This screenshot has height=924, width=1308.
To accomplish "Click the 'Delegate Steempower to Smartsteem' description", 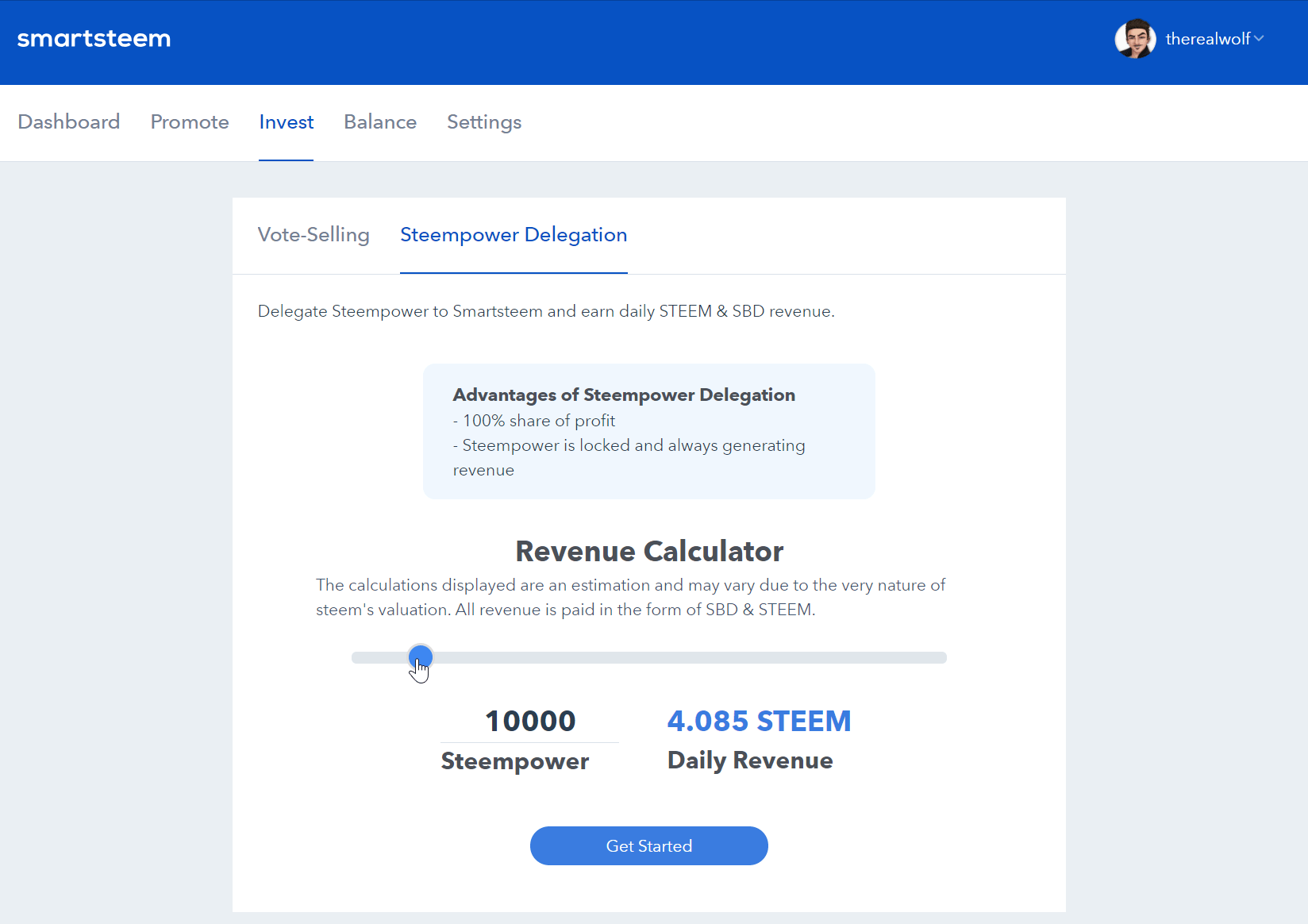I will 546,311.
